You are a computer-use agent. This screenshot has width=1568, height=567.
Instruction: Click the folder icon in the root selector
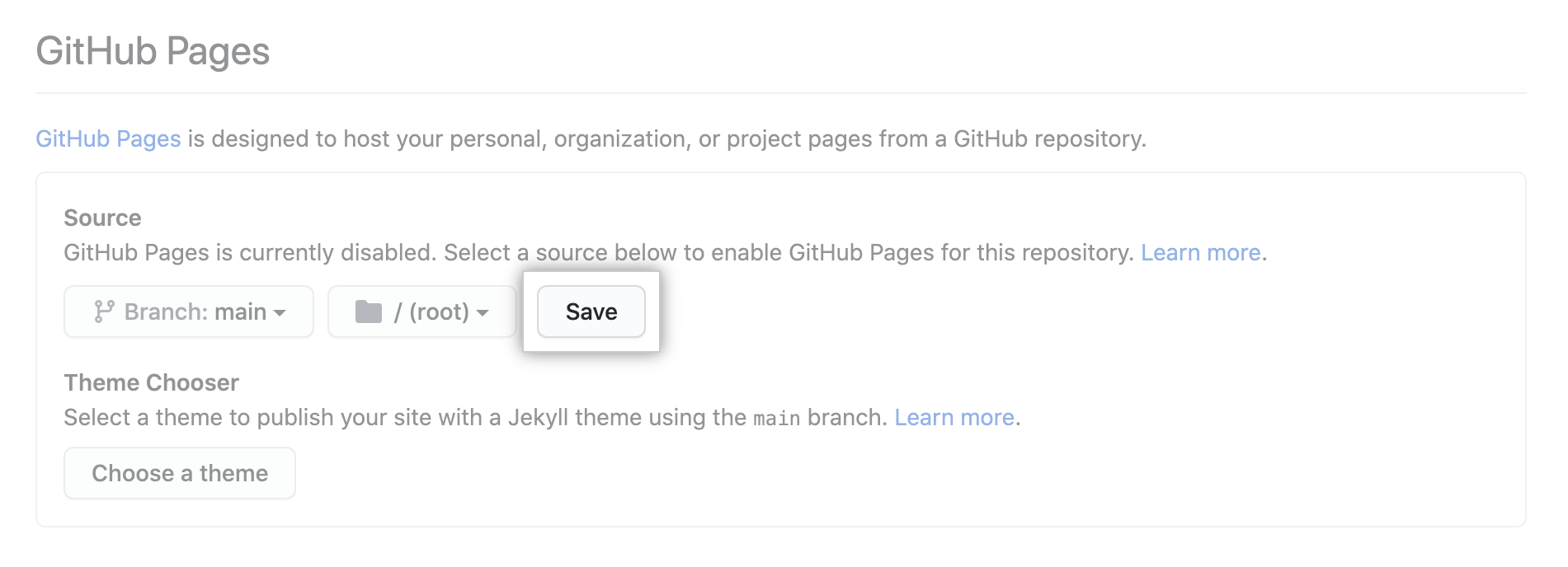[x=368, y=312]
